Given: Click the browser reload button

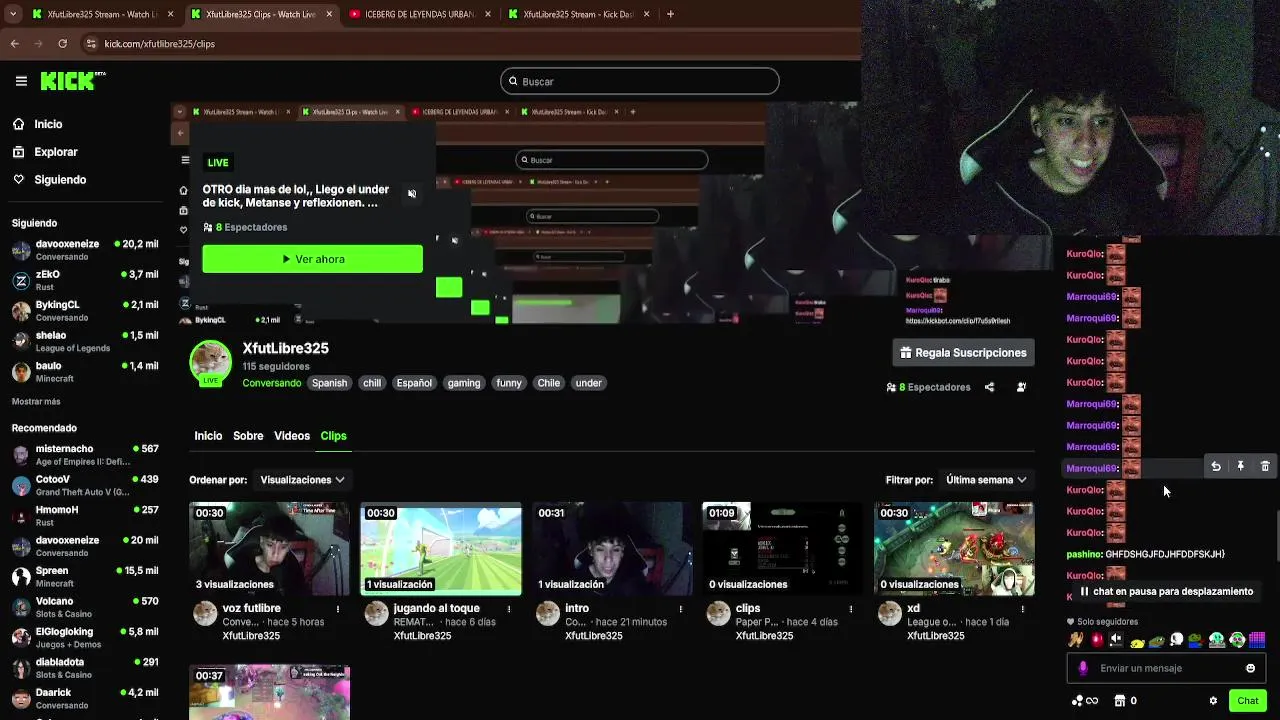Looking at the screenshot, I should click(62, 44).
